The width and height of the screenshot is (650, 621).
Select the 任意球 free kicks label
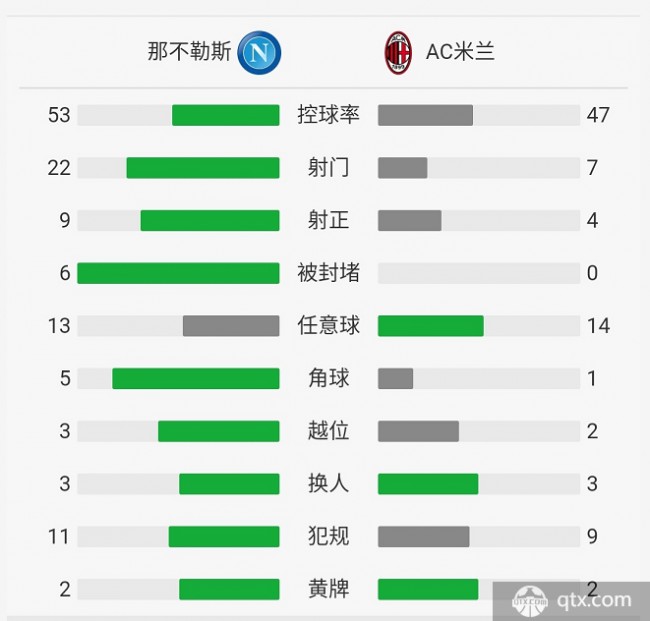[x=328, y=325]
